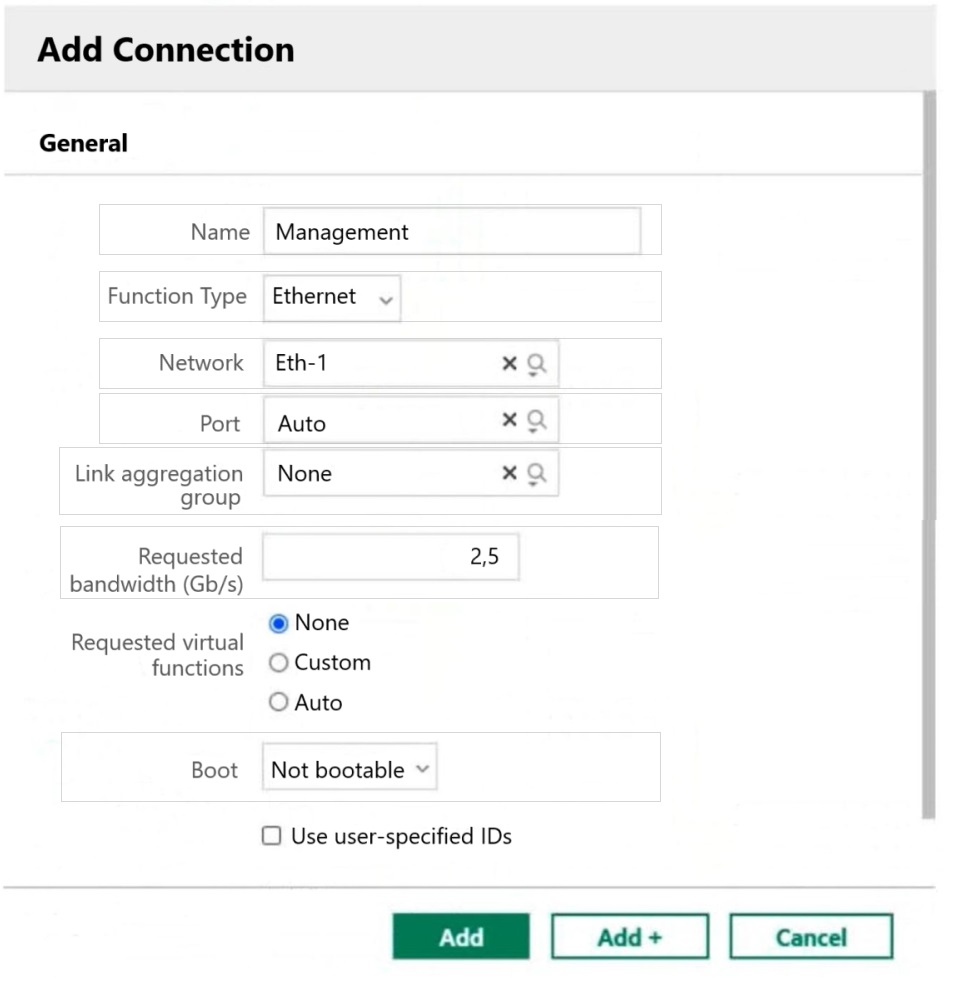The image size is (962, 990).
Task: Clear the Network field with X icon
Action: tap(509, 363)
